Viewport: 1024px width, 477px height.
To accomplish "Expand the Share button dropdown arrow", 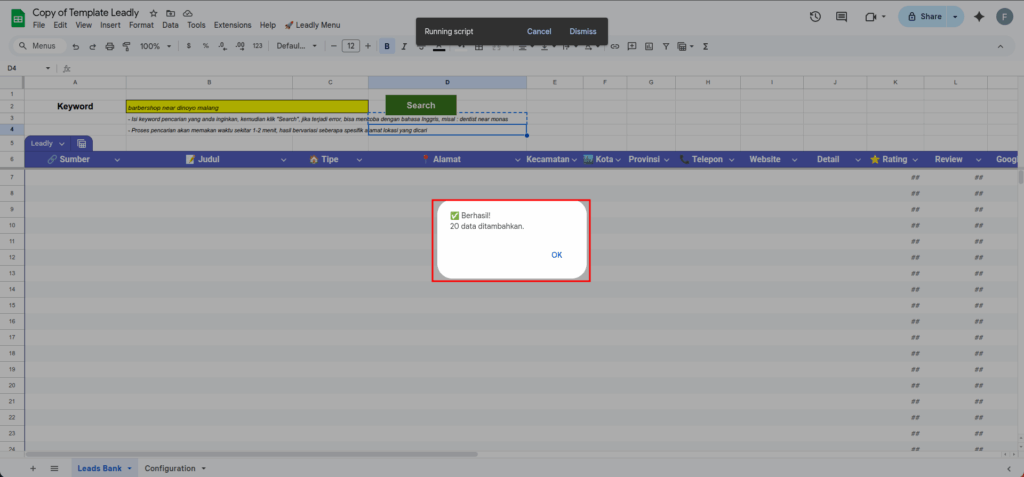I will point(954,17).
